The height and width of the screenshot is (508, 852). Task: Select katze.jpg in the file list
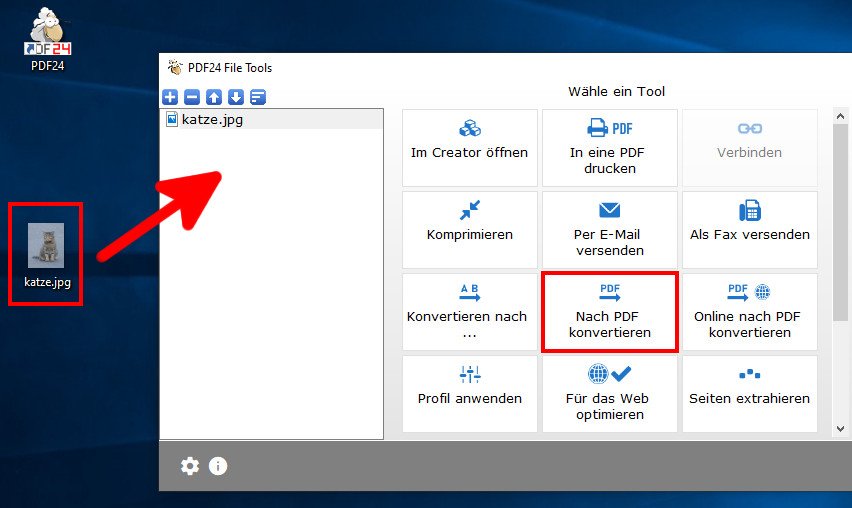[x=212, y=120]
